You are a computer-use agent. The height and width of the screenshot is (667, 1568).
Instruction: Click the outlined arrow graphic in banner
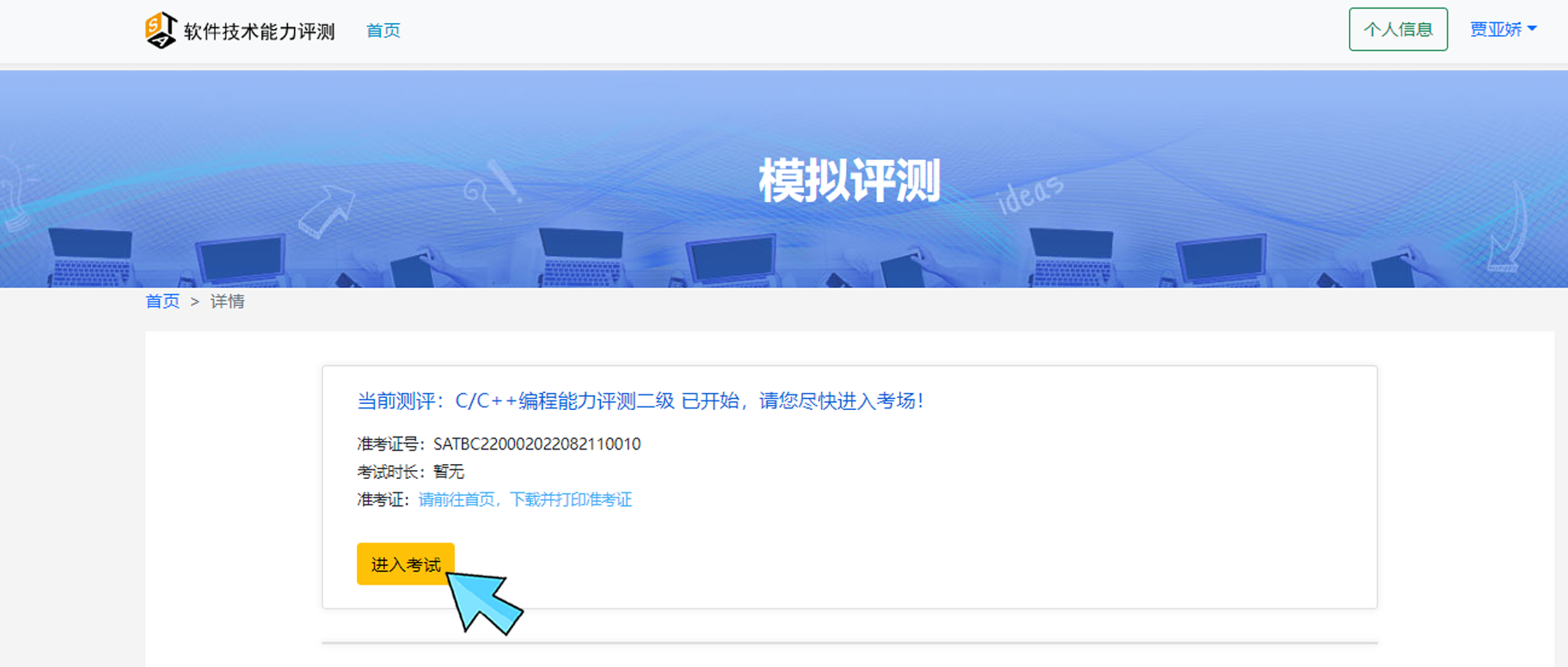(326, 211)
